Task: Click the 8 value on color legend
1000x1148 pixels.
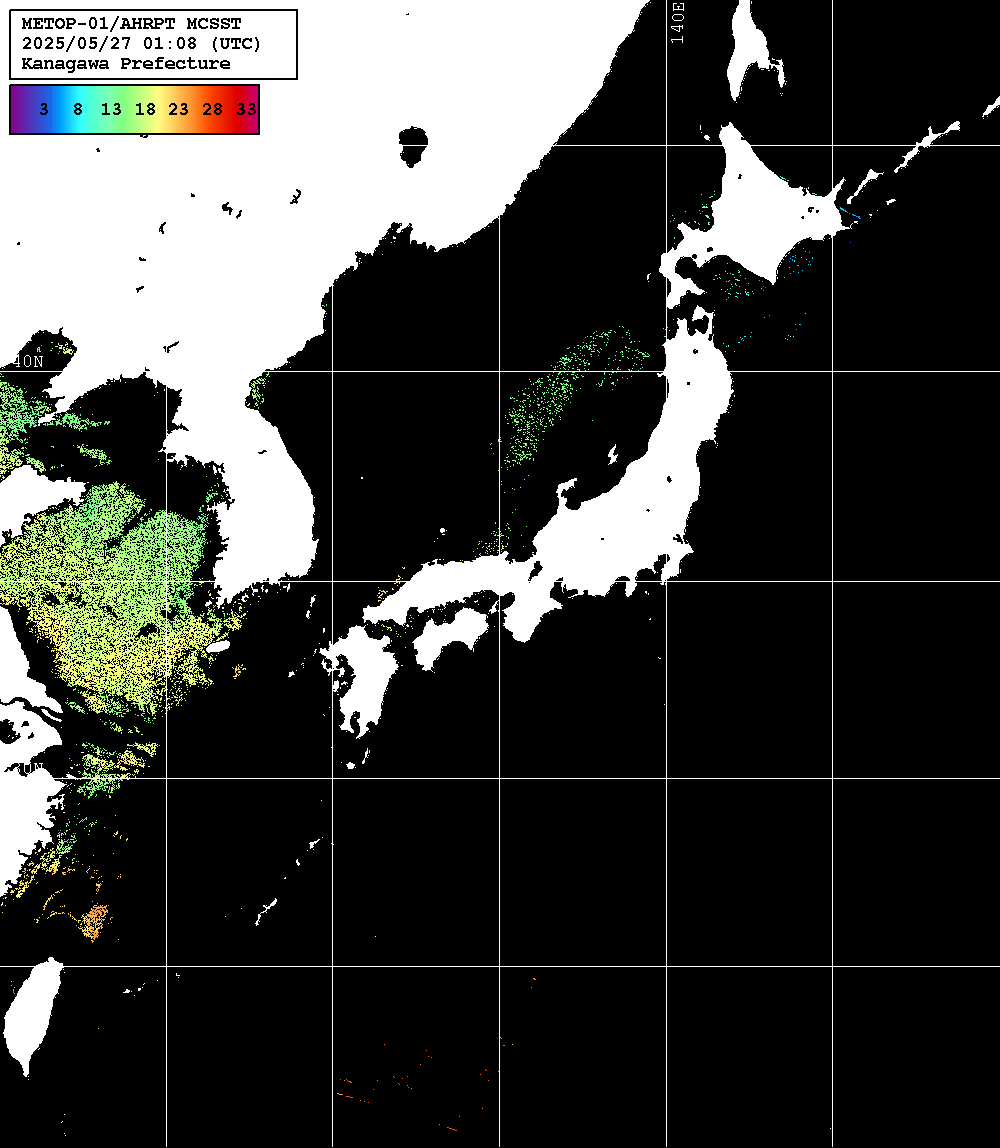Action: [78, 110]
